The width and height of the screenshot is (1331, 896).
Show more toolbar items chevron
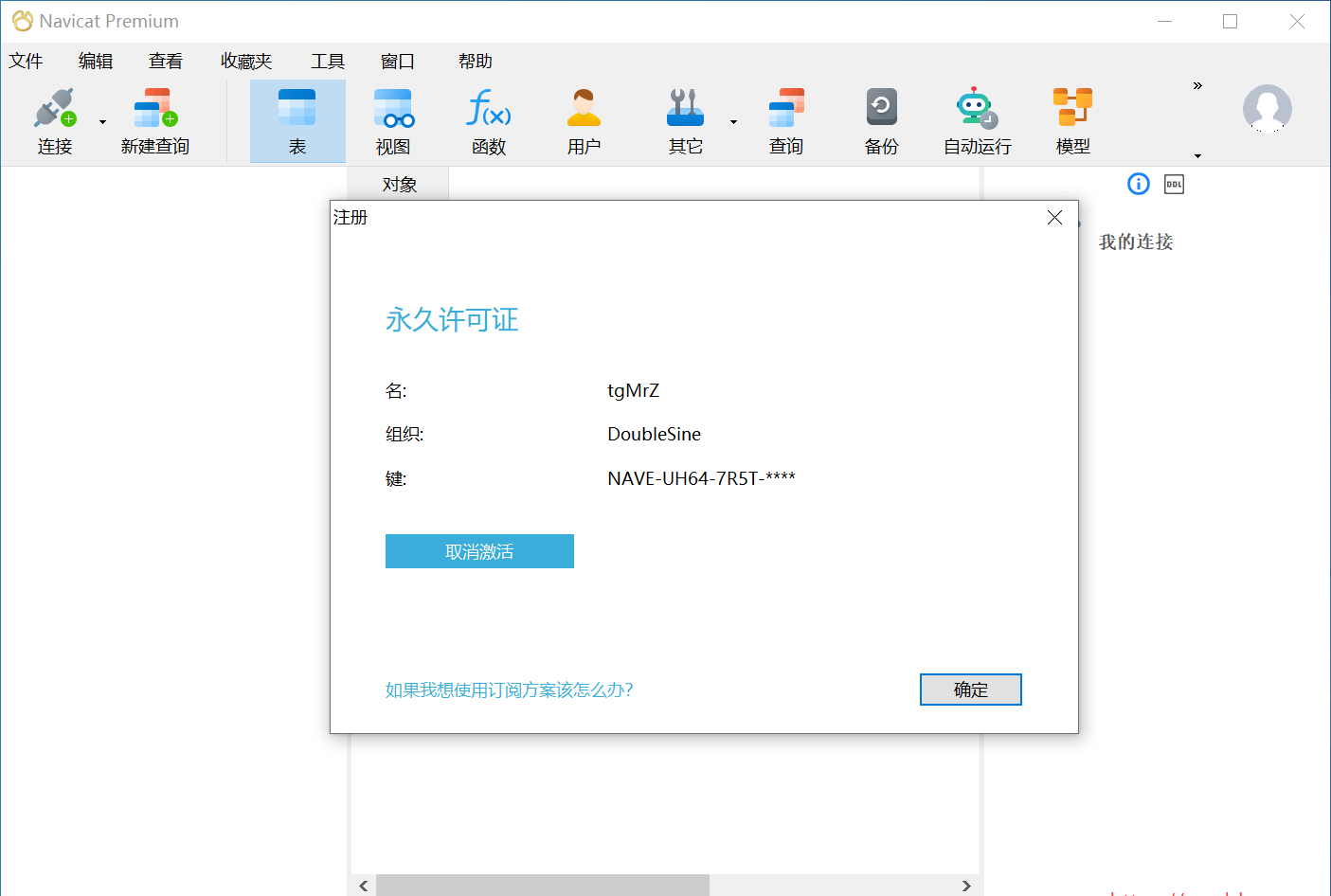tap(1197, 85)
